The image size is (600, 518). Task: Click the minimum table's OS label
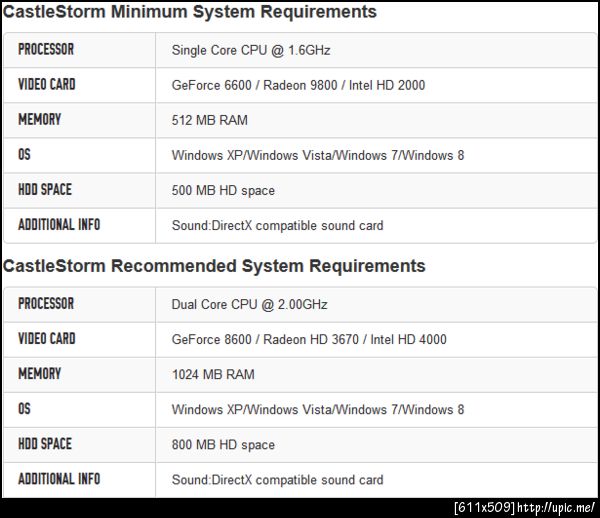[x=24, y=155]
